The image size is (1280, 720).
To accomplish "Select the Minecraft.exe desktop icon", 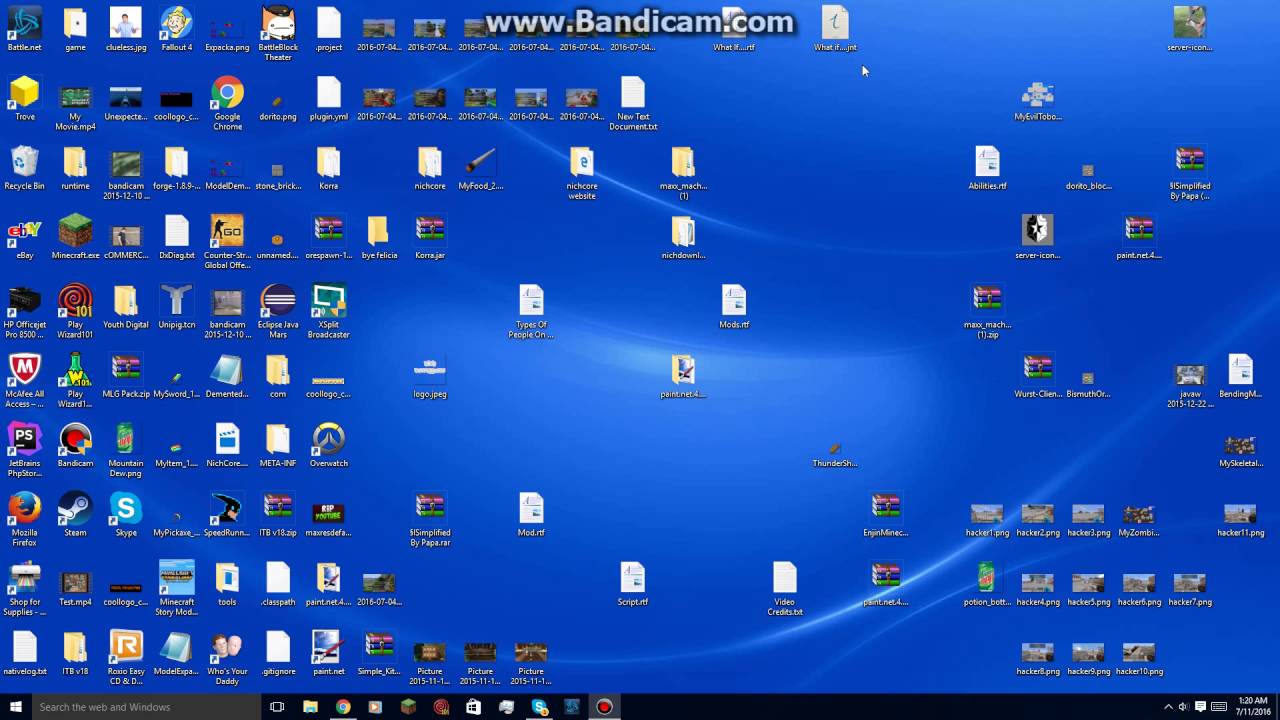I will [75, 237].
